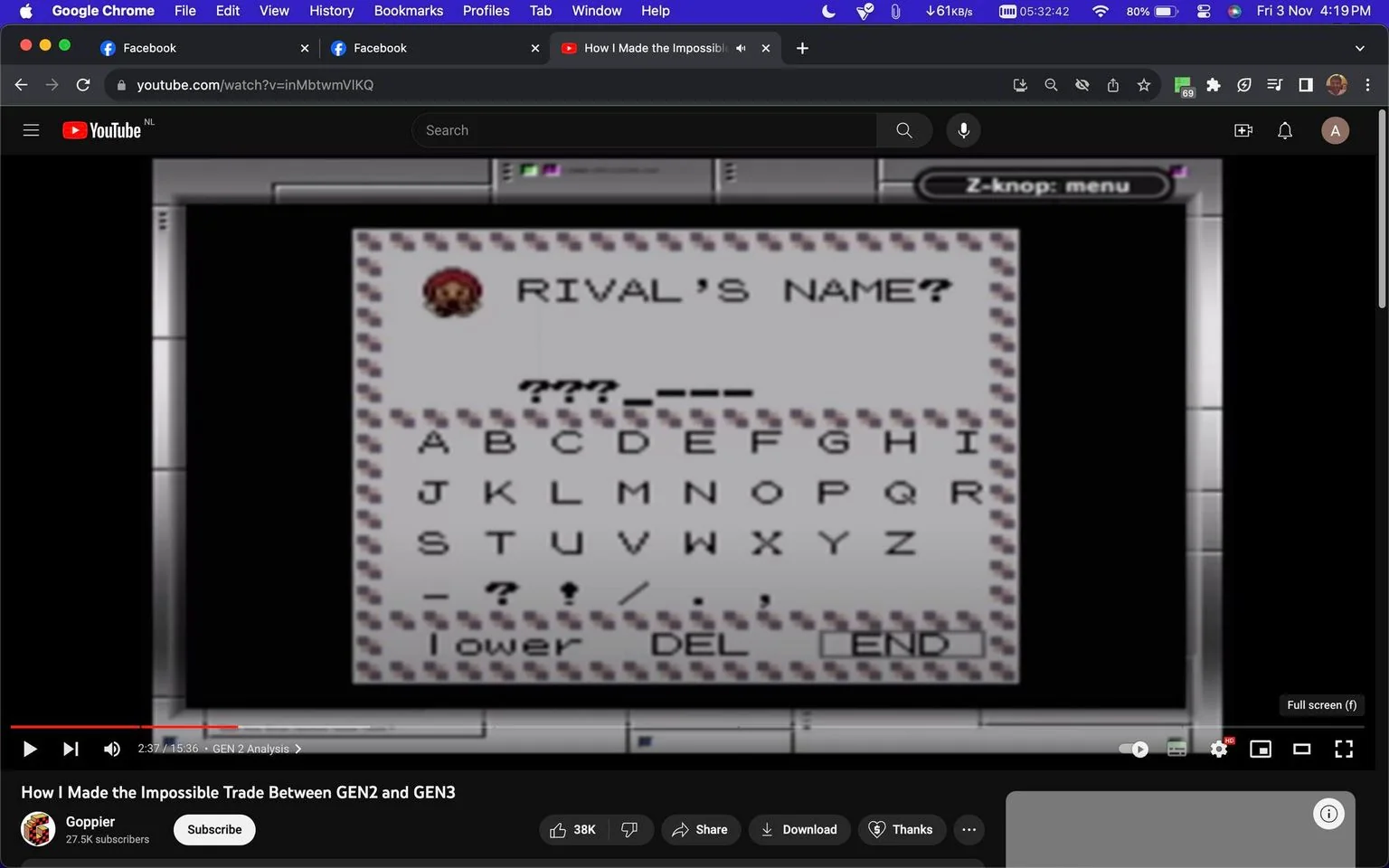Open the History menu
Screen dimensions: 1389x868
tap(331, 11)
